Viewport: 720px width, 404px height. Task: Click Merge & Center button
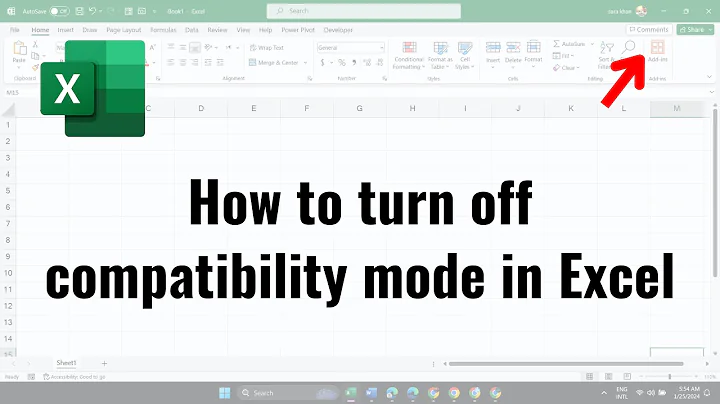click(274, 62)
